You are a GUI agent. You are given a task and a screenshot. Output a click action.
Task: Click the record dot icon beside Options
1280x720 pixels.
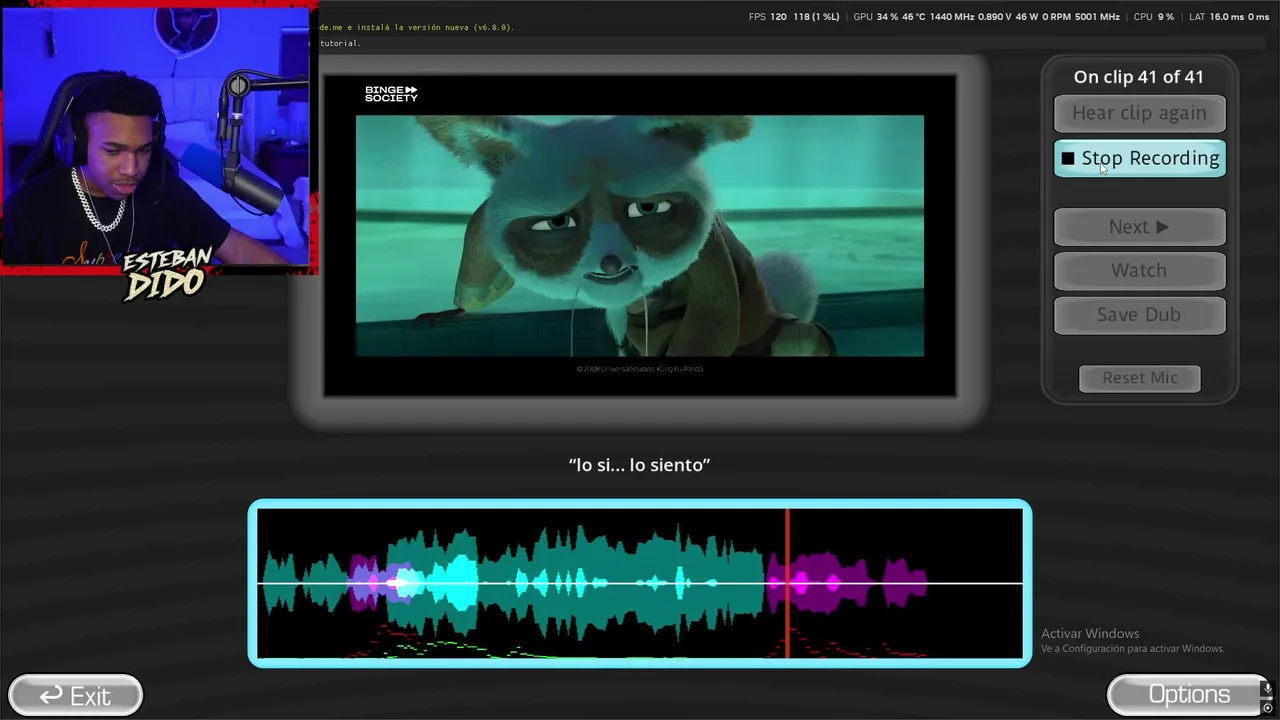[1268, 708]
